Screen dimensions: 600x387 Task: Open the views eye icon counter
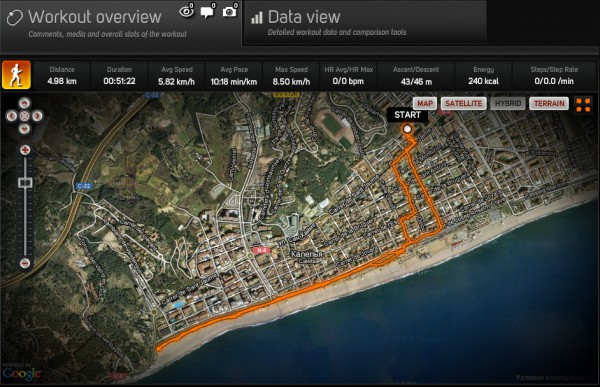point(186,11)
